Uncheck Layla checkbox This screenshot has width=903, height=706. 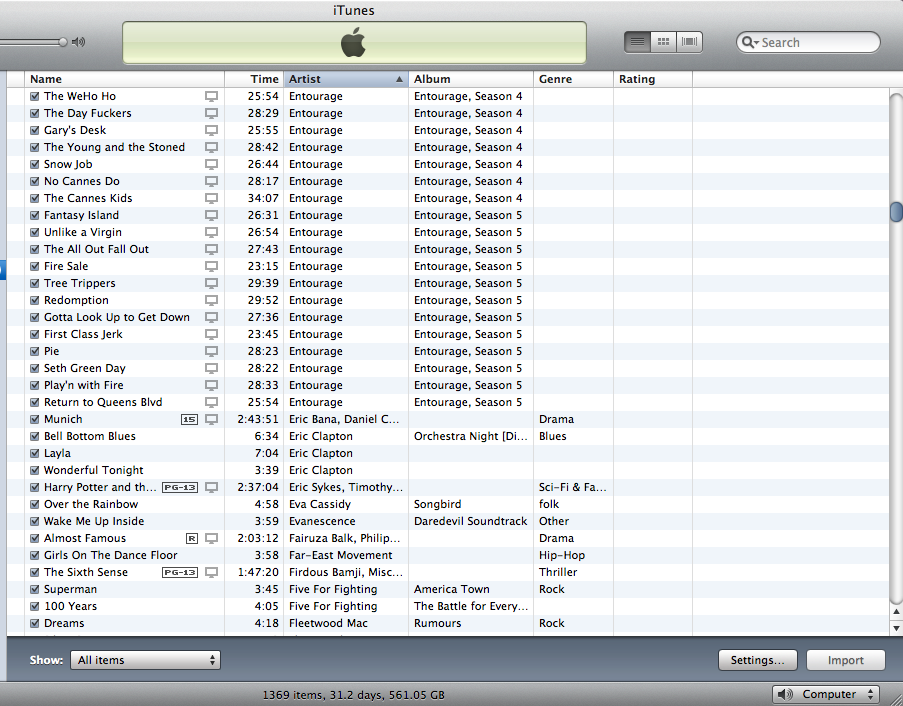[35, 453]
